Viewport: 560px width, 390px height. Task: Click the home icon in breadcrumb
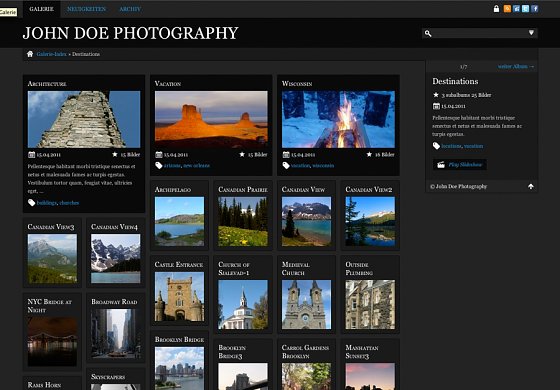(x=30, y=54)
